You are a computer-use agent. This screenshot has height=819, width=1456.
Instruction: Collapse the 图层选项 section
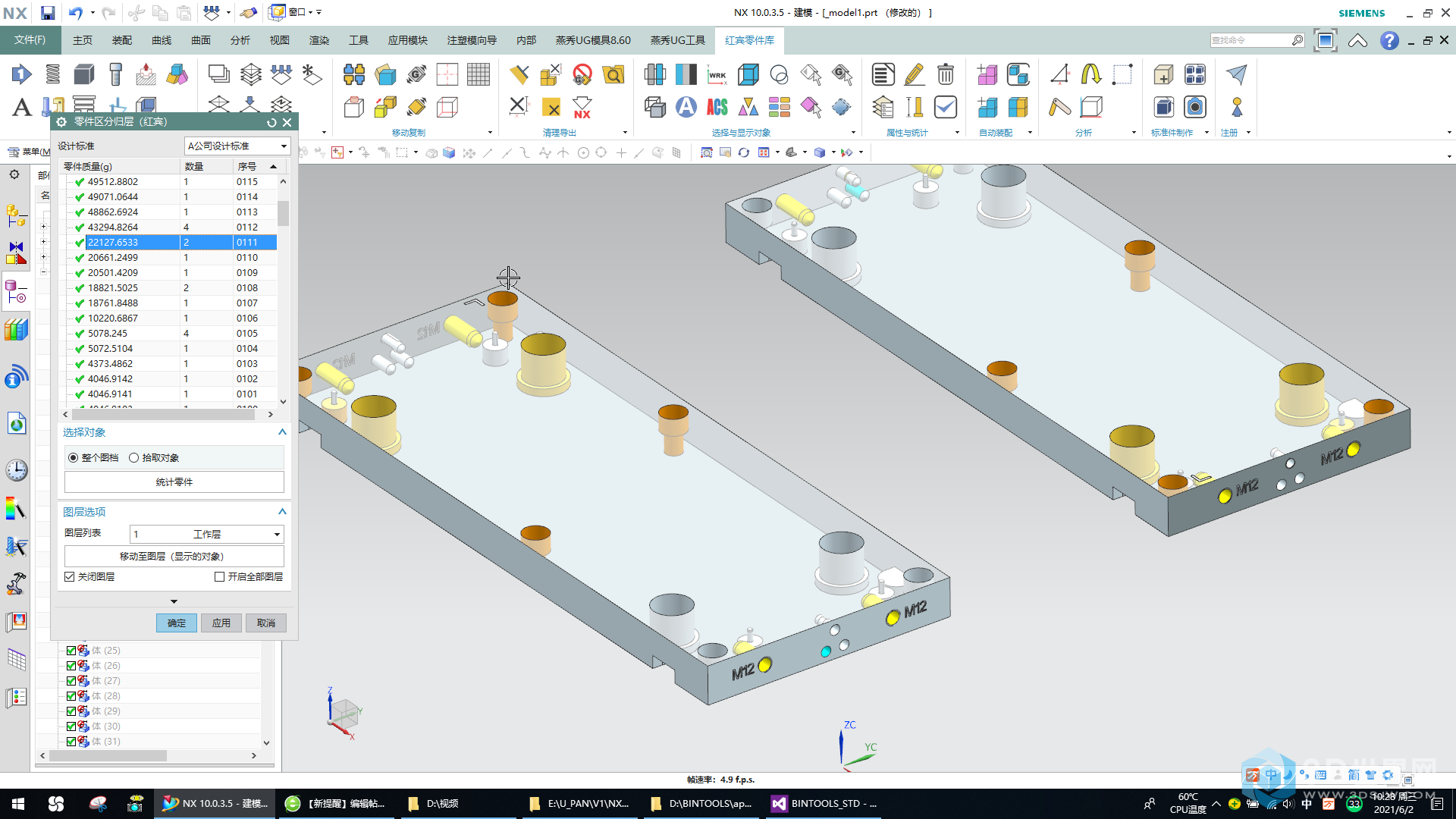point(282,512)
